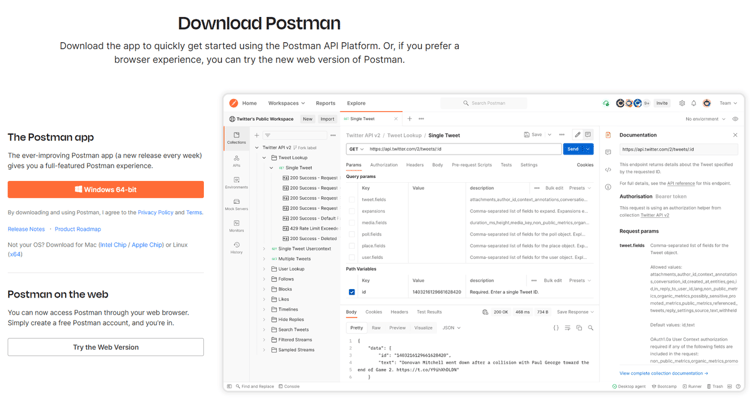
Task: Check the tweet.fields query param checkbox
Action: (352, 200)
